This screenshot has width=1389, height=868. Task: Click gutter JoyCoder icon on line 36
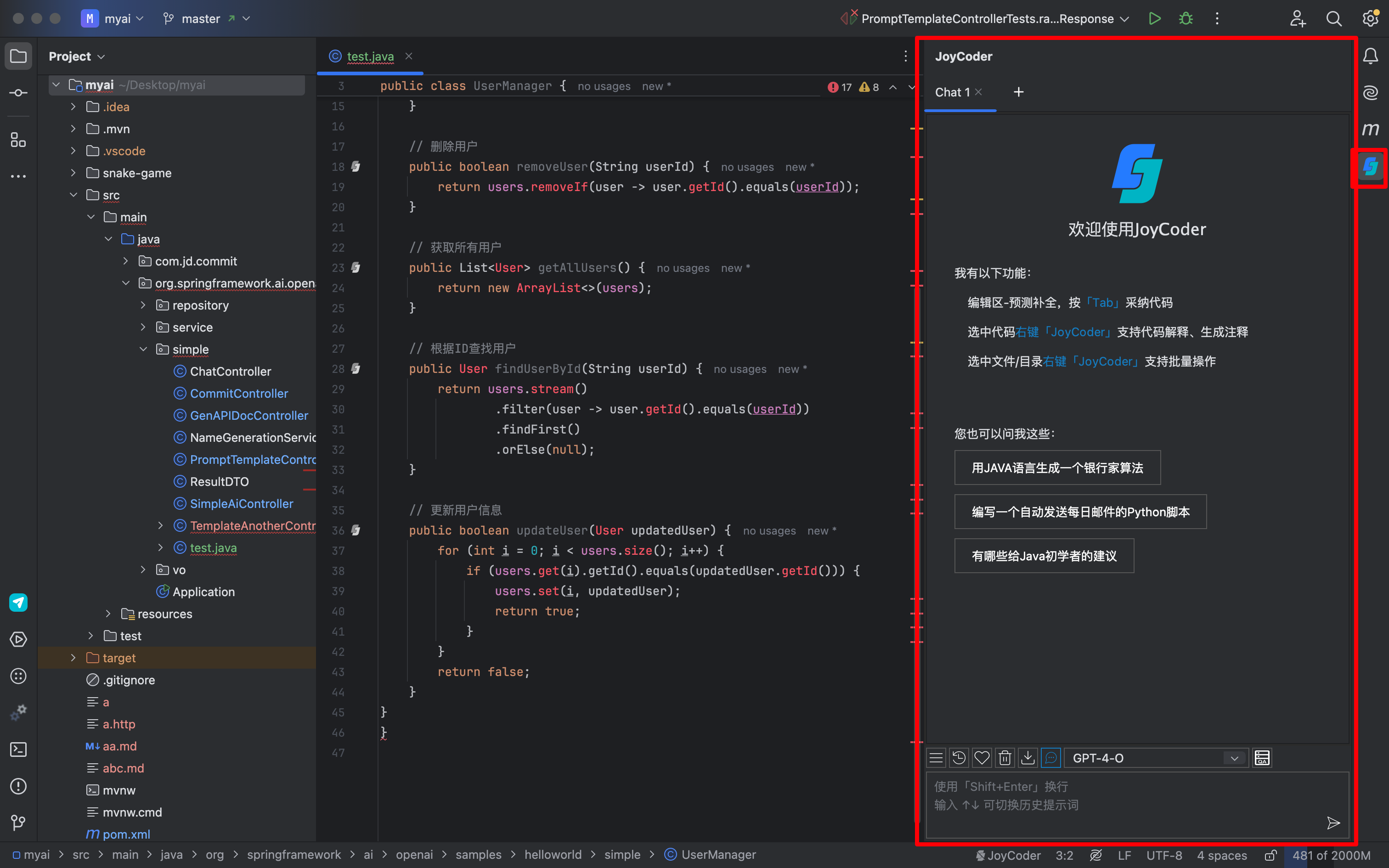356,530
